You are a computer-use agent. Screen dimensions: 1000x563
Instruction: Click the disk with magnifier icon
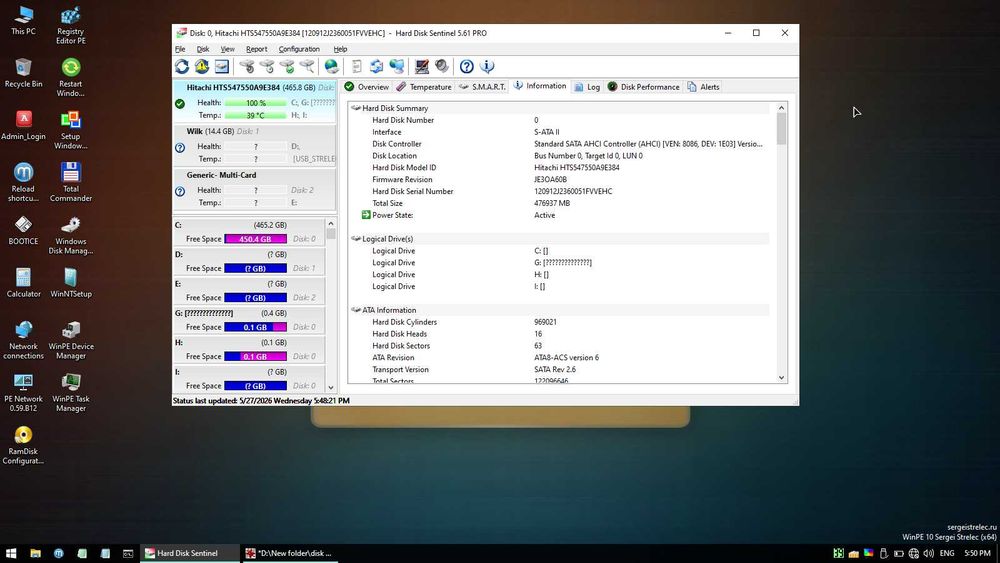point(307,66)
